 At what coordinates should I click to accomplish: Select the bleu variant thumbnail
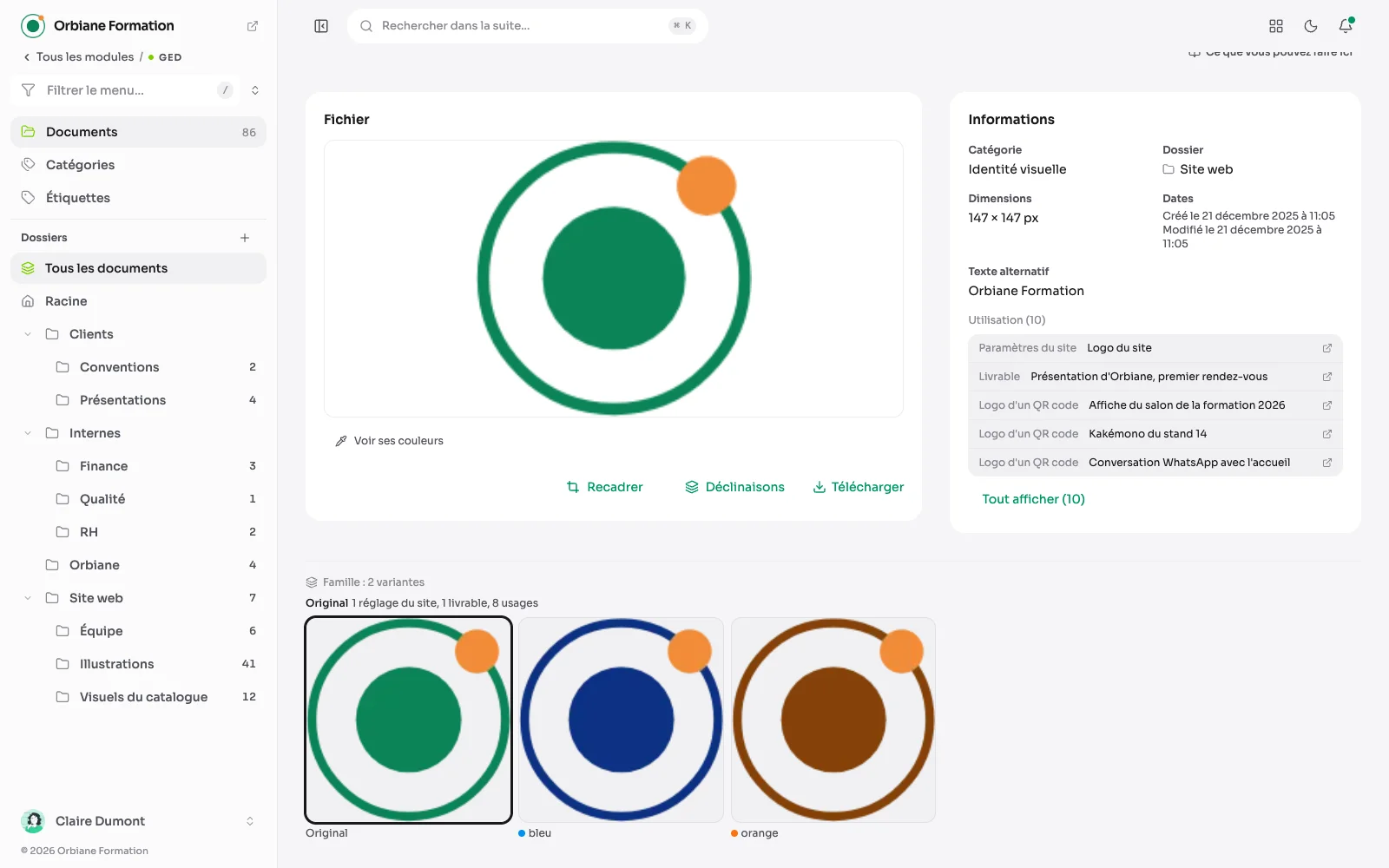621,720
